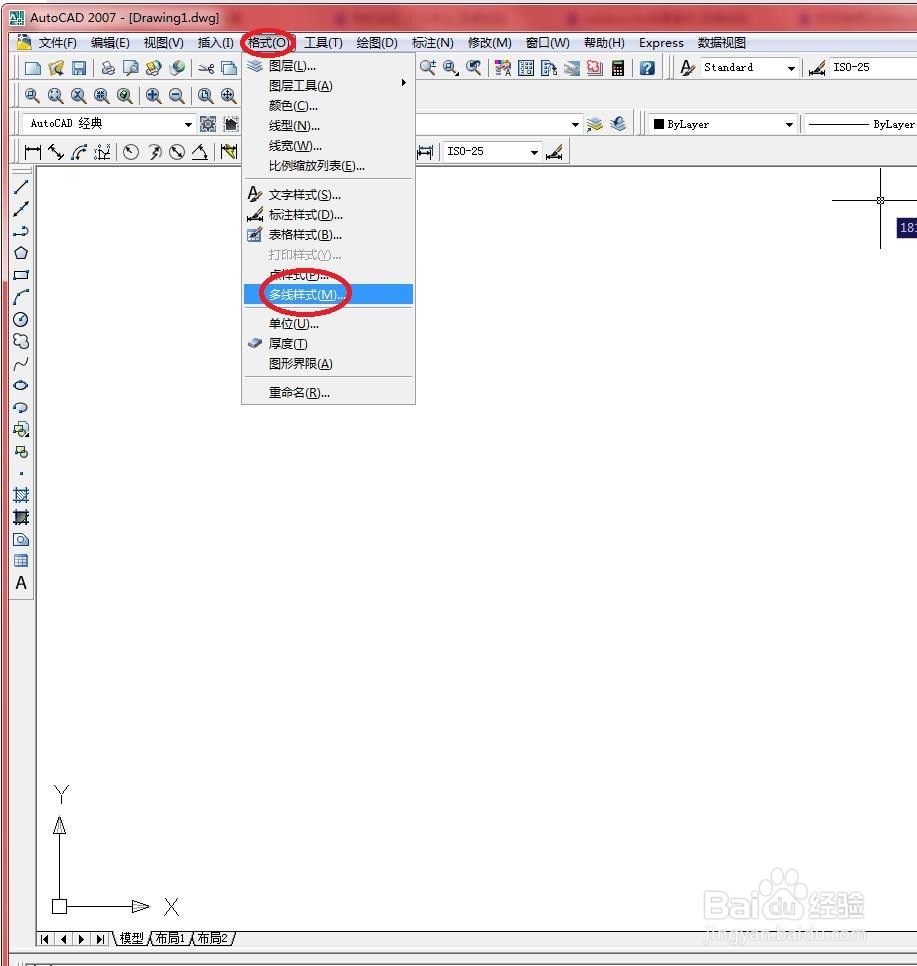Image resolution: width=917 pixels, height=966 pixels.
Task: Click the Zoom out minus magnifier icon
Action: click(177, 95)
